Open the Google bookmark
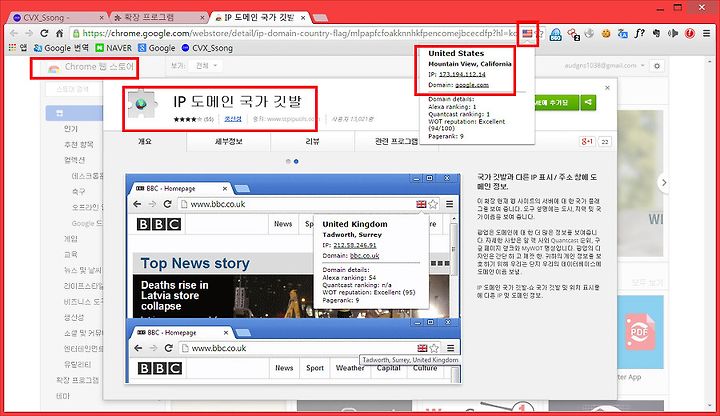The image size is (720, 416). click(157, 48)
